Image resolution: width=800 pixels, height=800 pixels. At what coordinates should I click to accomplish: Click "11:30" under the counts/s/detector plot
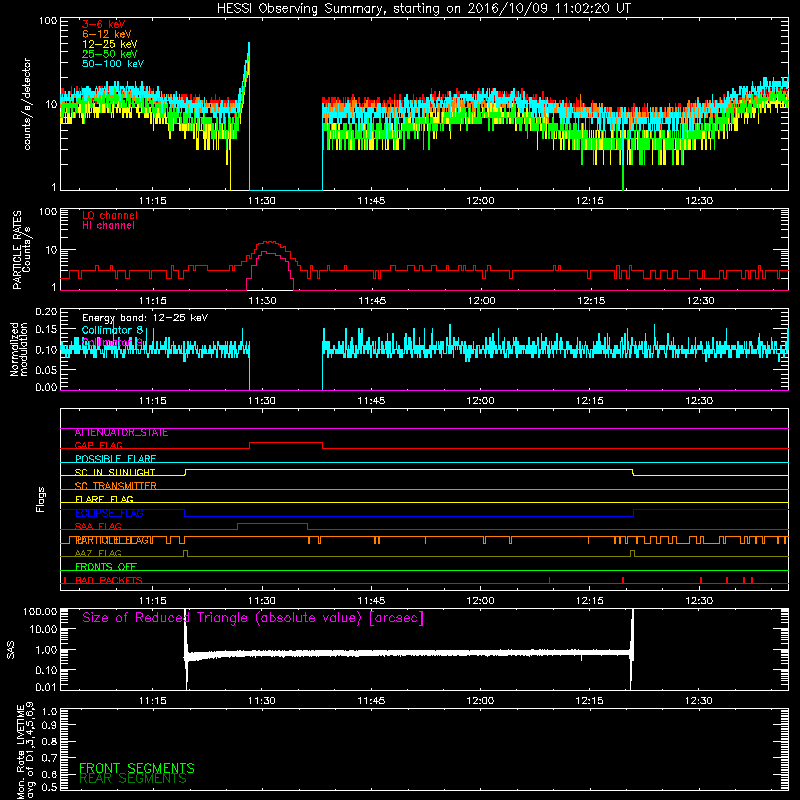(x=262, y=201)
